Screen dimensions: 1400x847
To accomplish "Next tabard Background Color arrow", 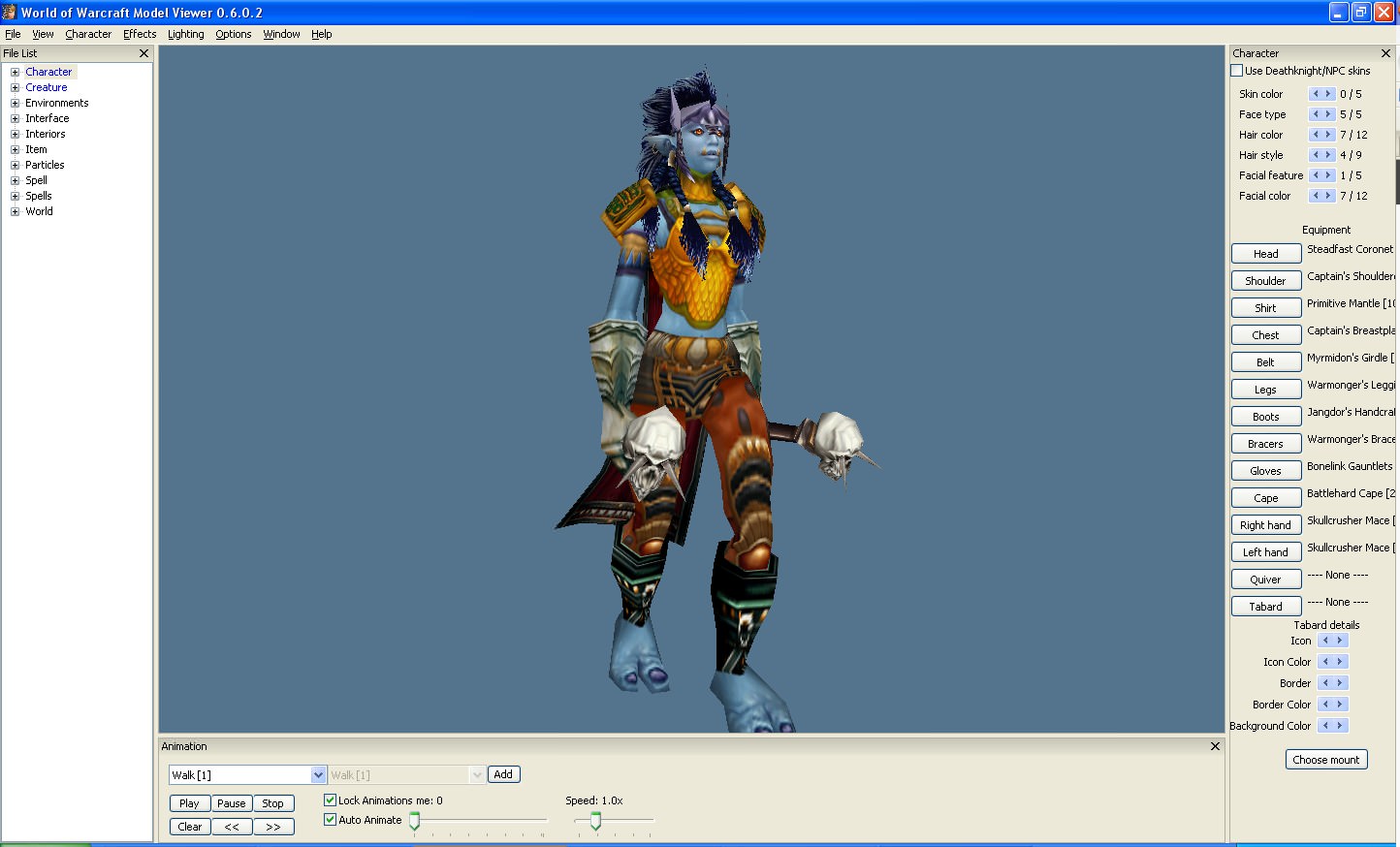I will [x=1340, y=726].
